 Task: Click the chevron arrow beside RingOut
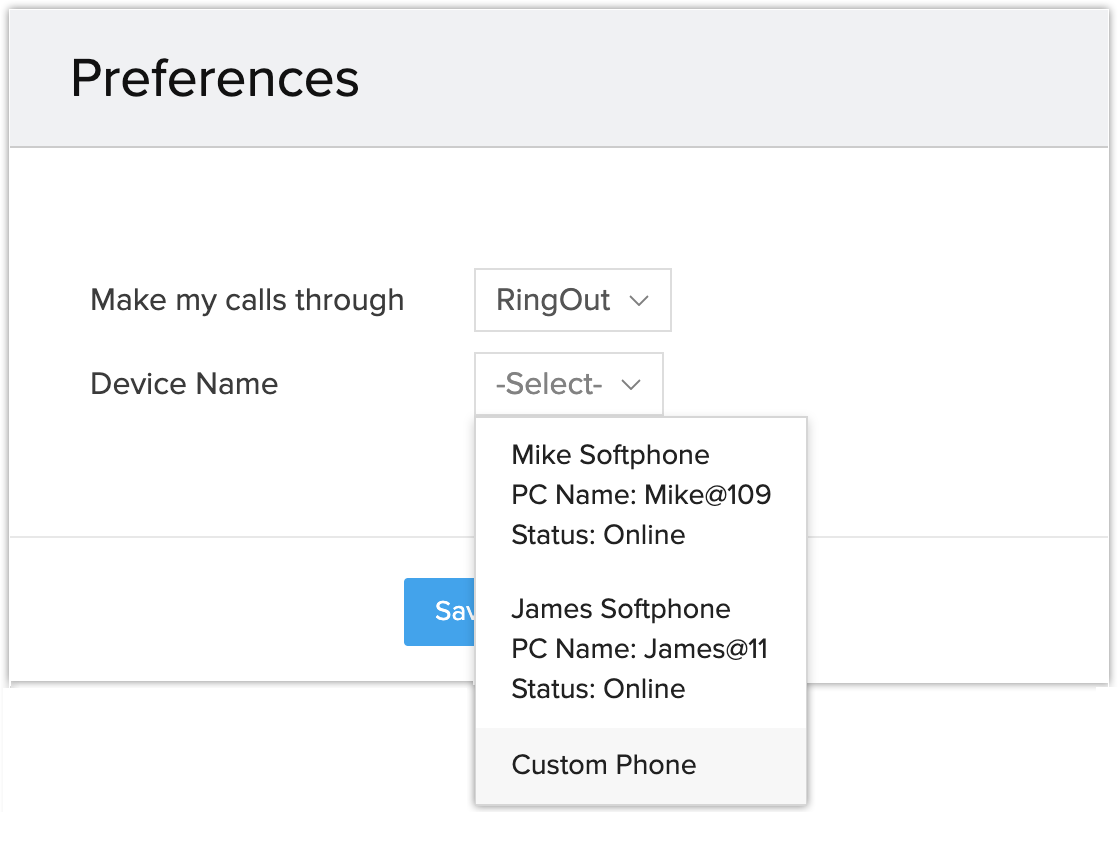pos(640,300)
